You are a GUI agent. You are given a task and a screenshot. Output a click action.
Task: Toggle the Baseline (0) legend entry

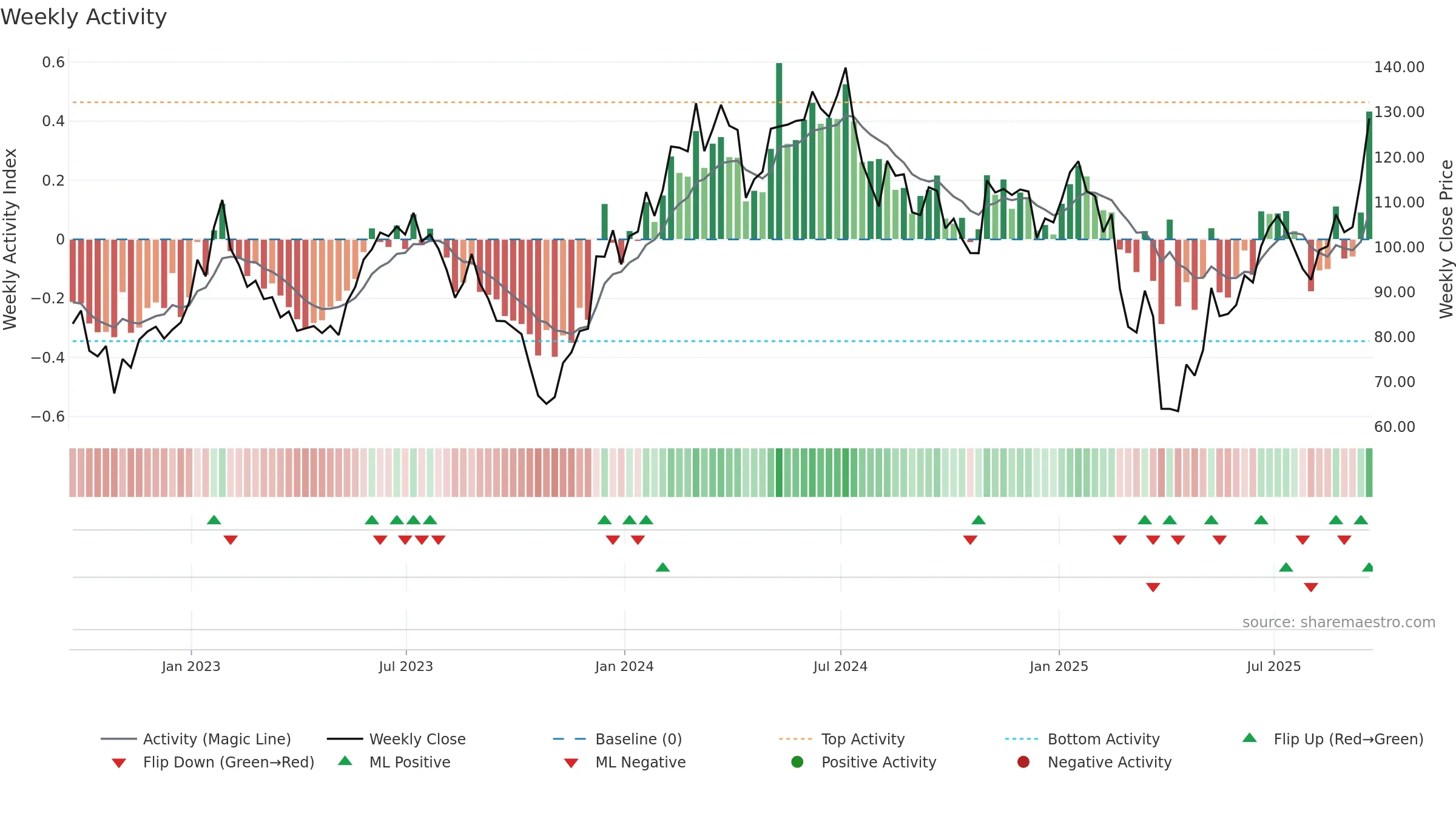tap(618, 739)
